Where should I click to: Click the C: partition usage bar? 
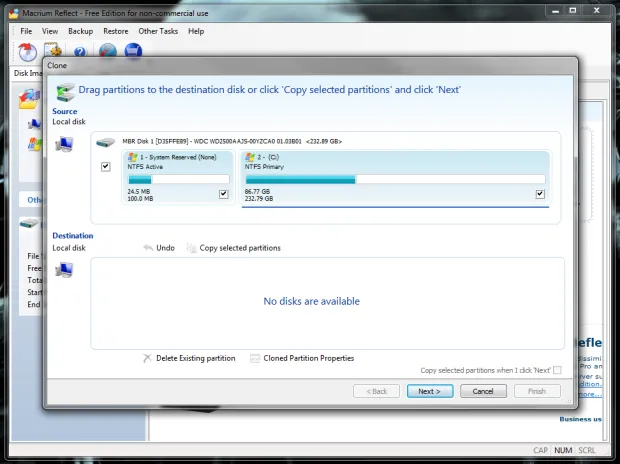click(394, 180)
